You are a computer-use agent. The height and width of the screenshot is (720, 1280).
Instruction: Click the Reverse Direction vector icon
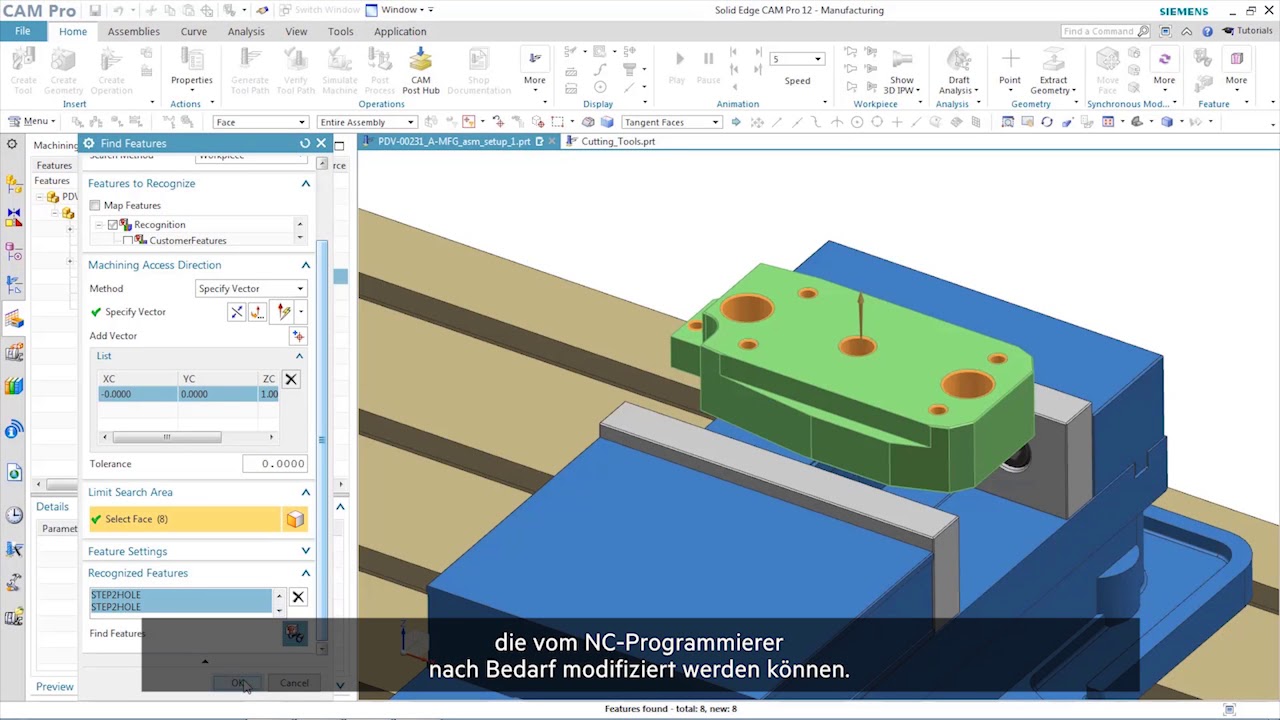237,312
